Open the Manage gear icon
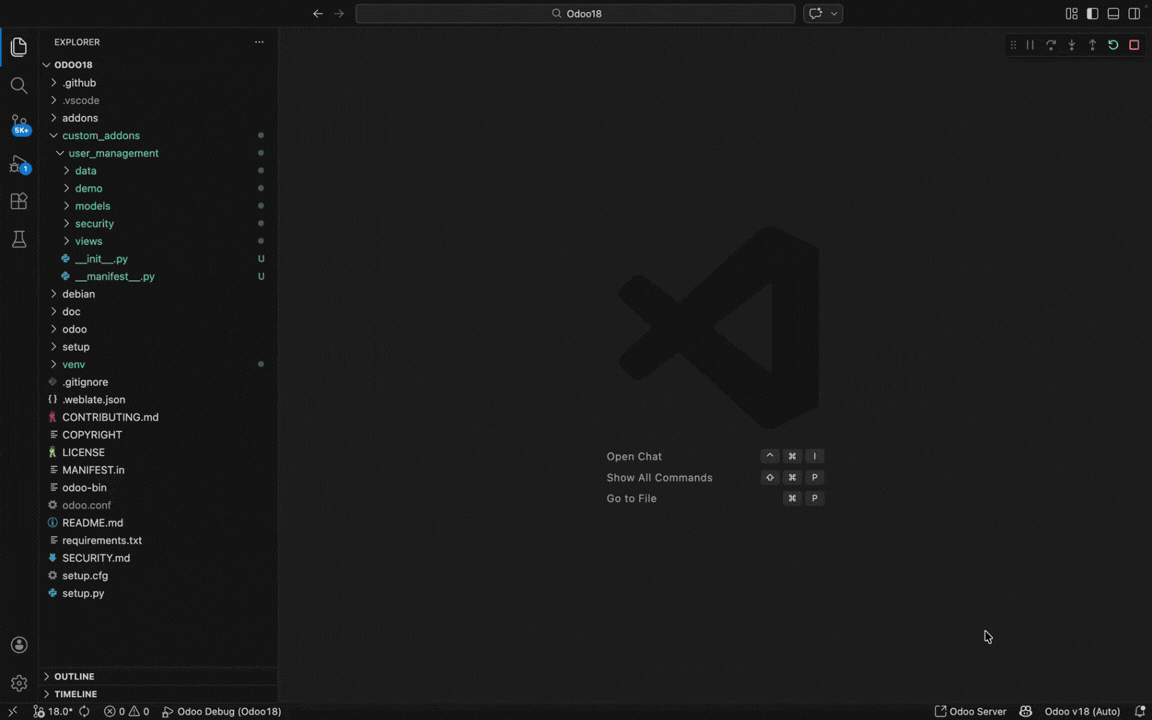 19,683
